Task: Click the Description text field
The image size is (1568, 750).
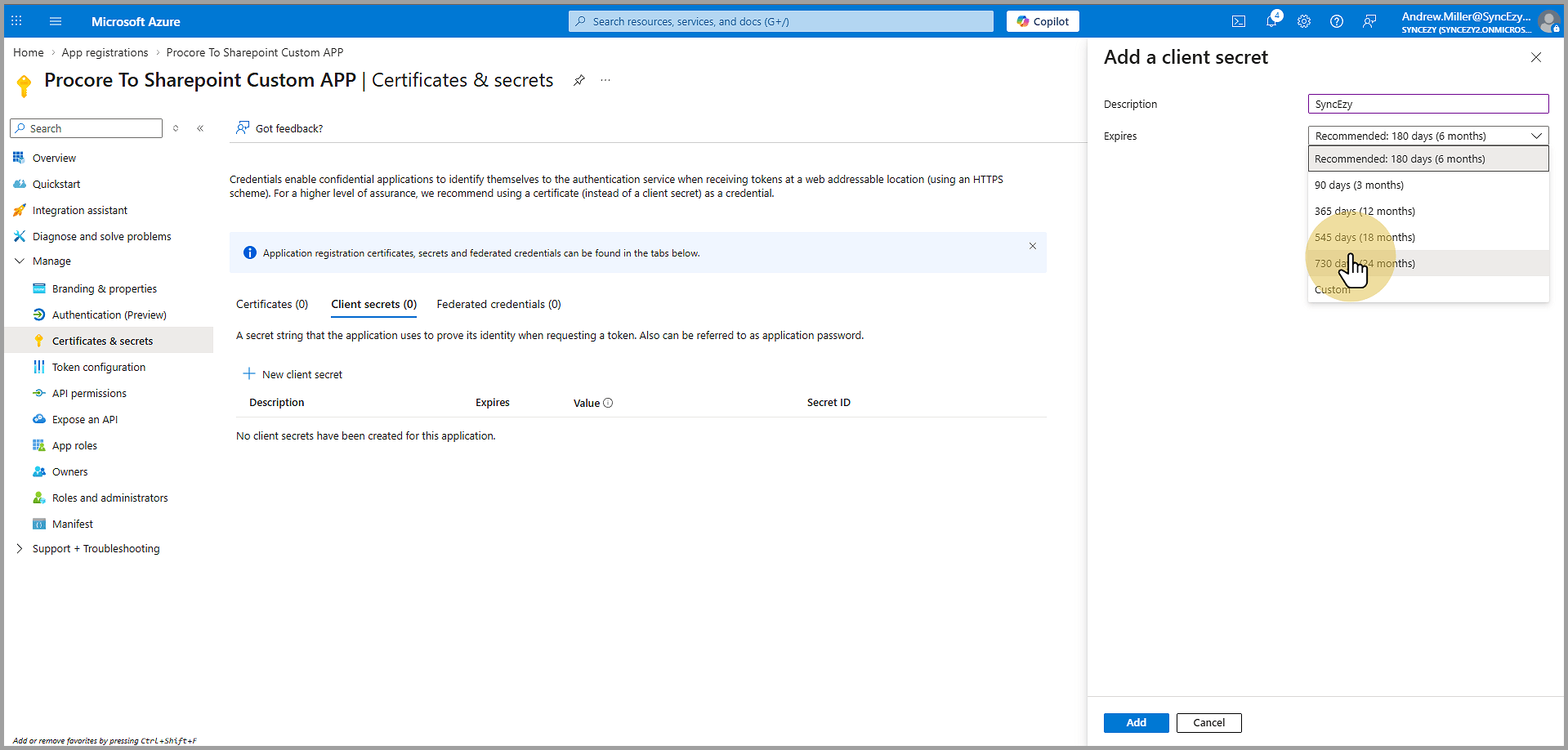Action: pyautogui.click(x=1427, y=104)
